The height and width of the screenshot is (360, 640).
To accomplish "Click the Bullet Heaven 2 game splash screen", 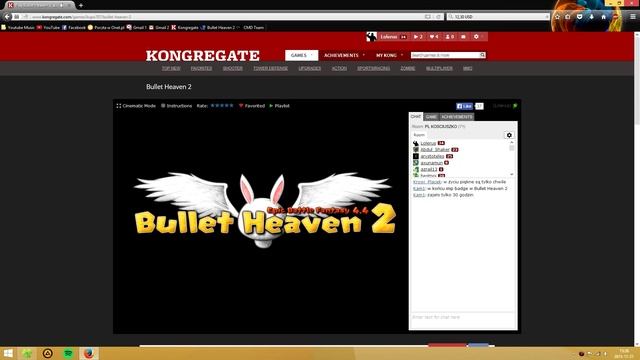I will pyautogui.click(x=261, y=222).
